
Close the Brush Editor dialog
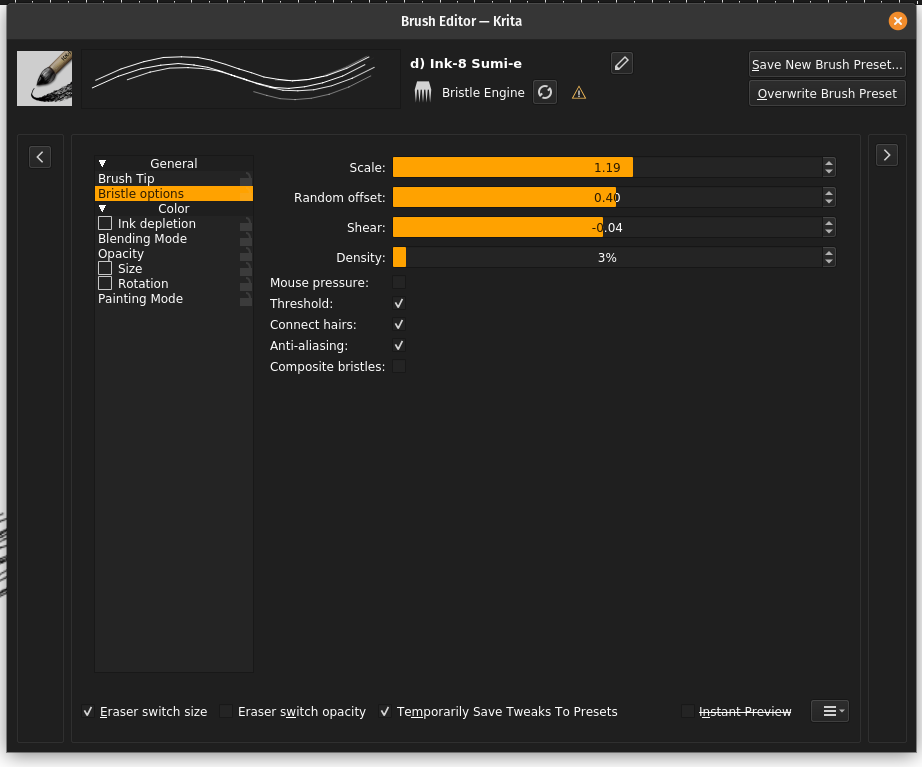[897, 21]
